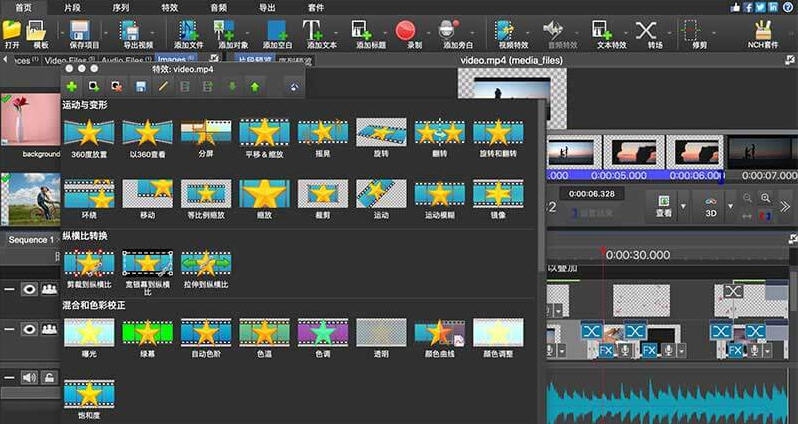Toggle visibility eye of the top video track
The image size is (798, 424).
click(x=31, y=289)
